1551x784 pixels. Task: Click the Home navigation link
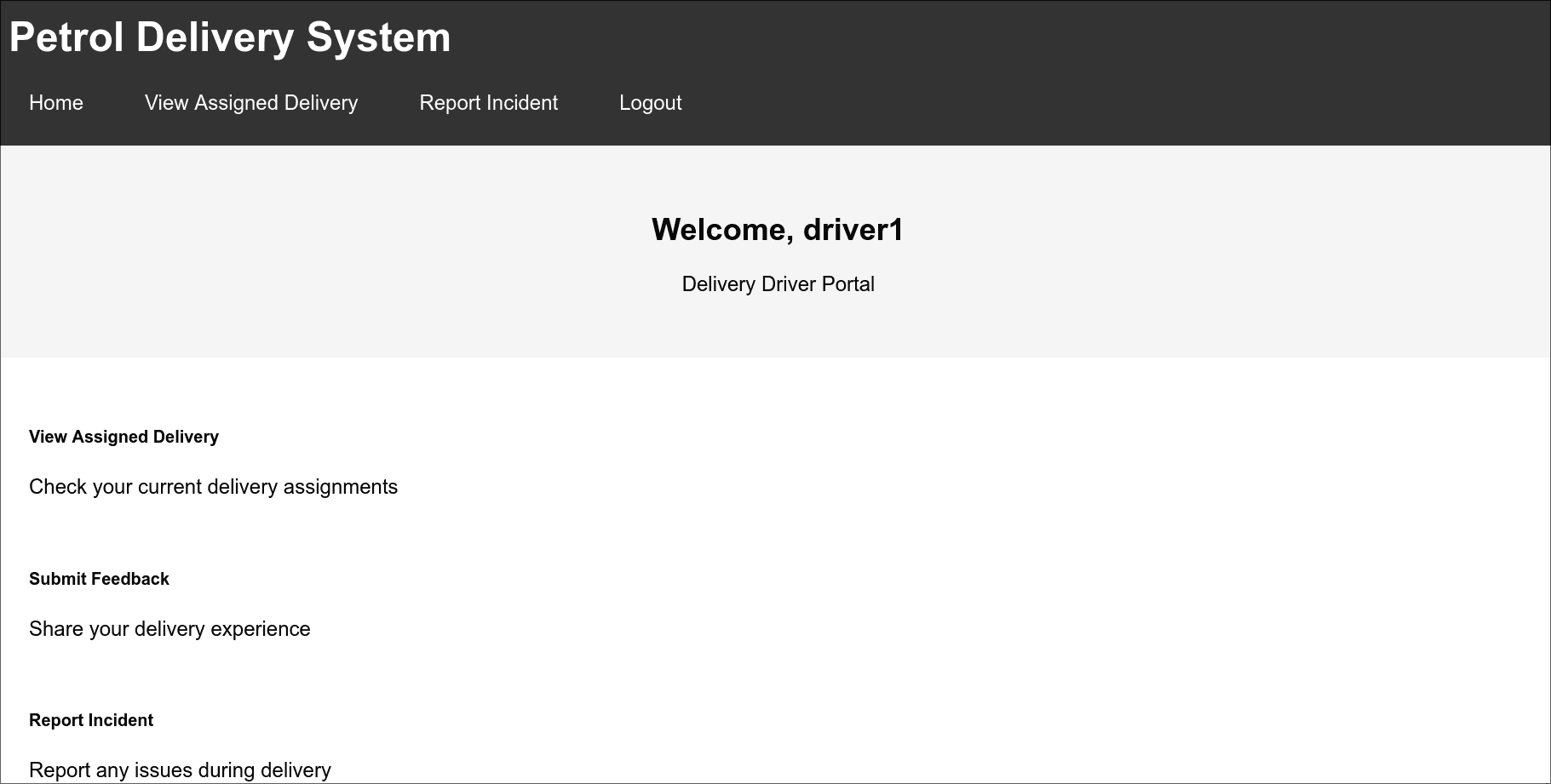tap(55, 102)
